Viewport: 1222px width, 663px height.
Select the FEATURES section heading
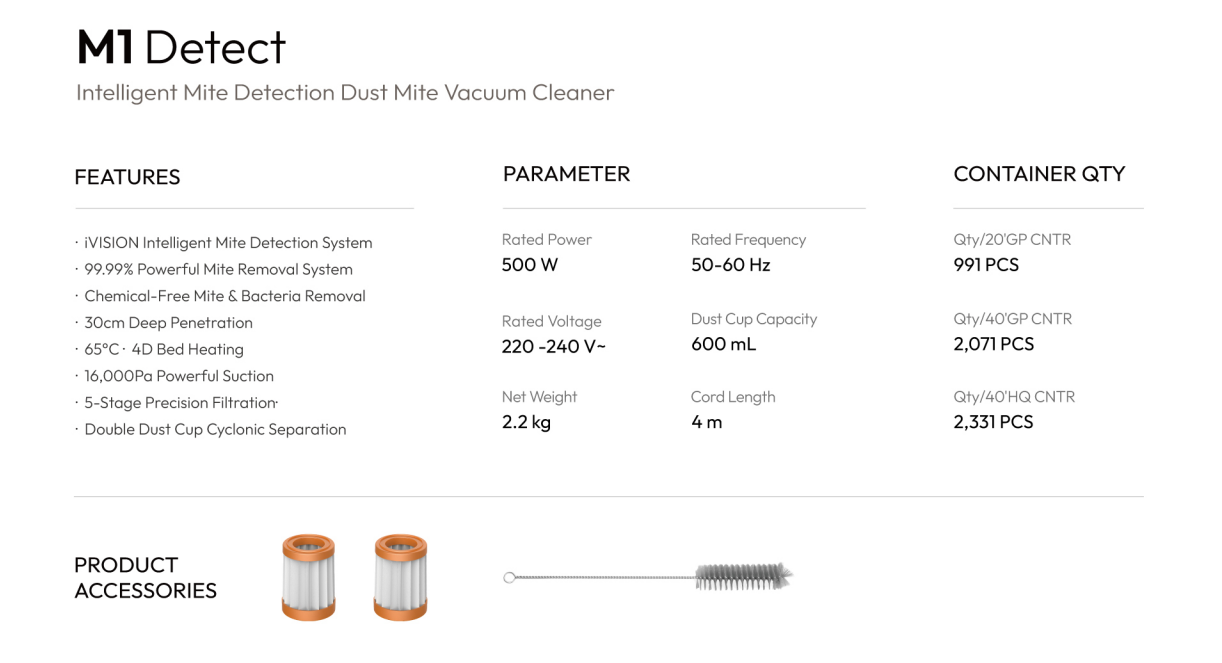tap(127, 177)
